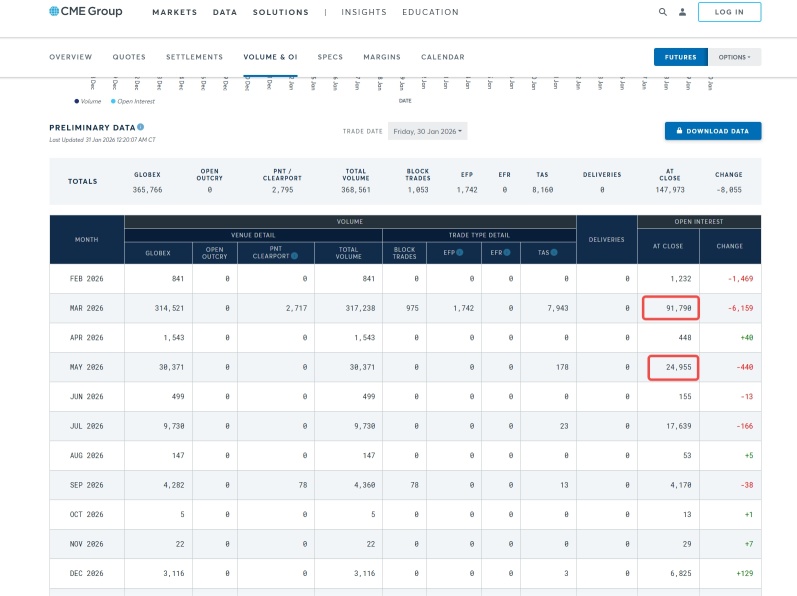Viewport: 797px width, 596px height.
Task: Click the EFR column info icon
Action: pyautogui.click(x=507, y=253)
